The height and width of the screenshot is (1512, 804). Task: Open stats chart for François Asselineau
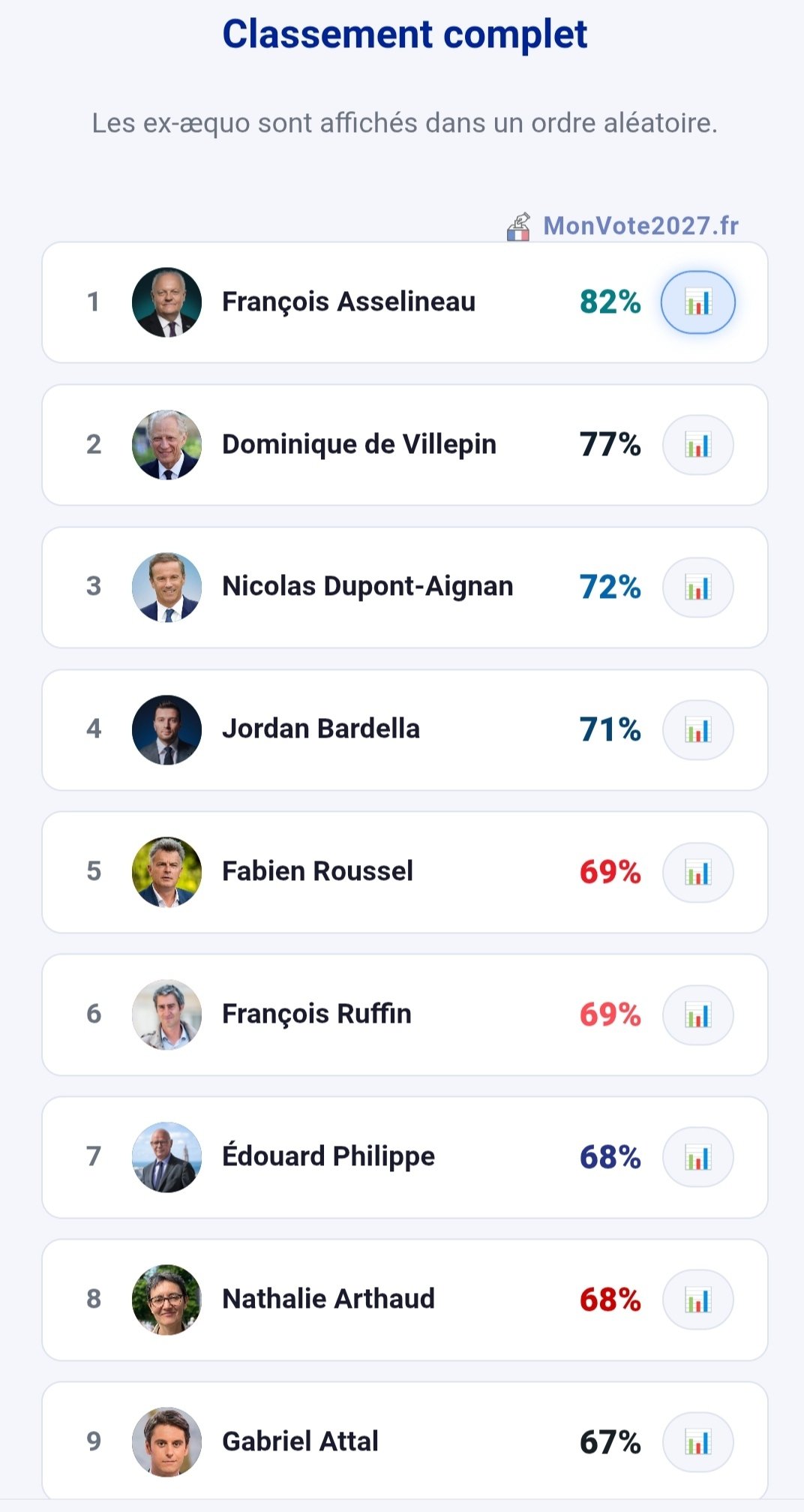[697, 302]
